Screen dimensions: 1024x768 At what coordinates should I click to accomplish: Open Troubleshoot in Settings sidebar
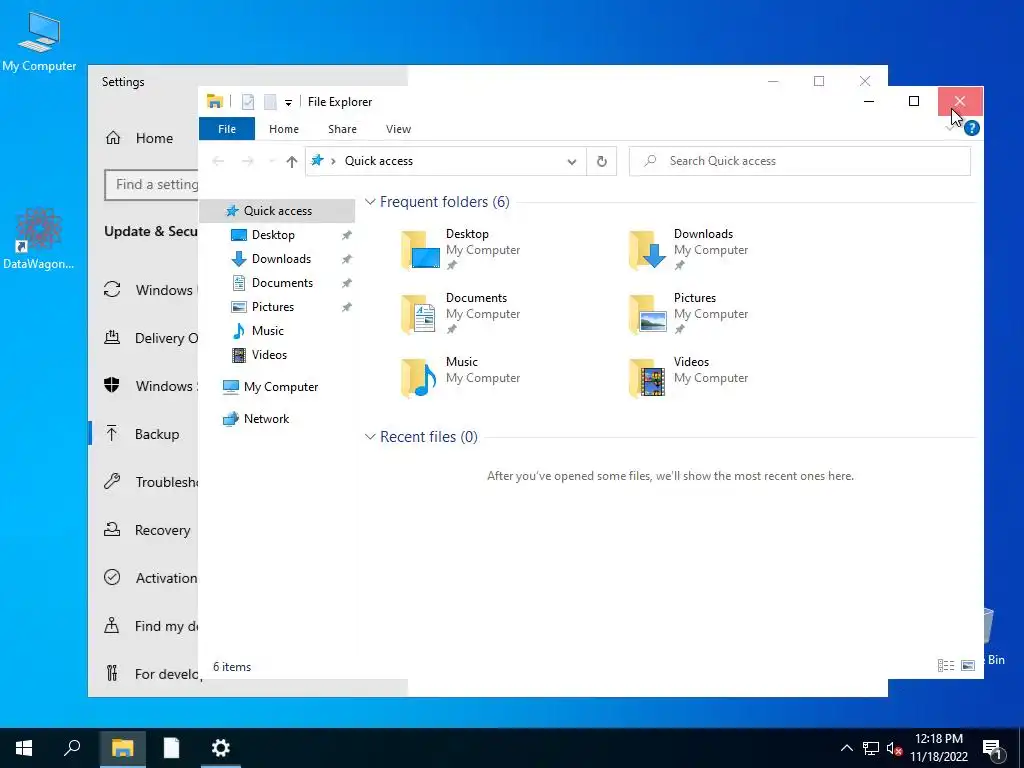click(x=149, y=482)
